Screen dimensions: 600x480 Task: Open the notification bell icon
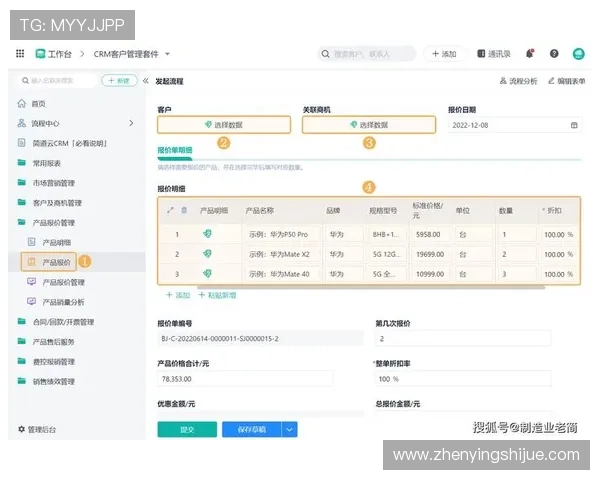pyautogui.click(x=530, y=54)
